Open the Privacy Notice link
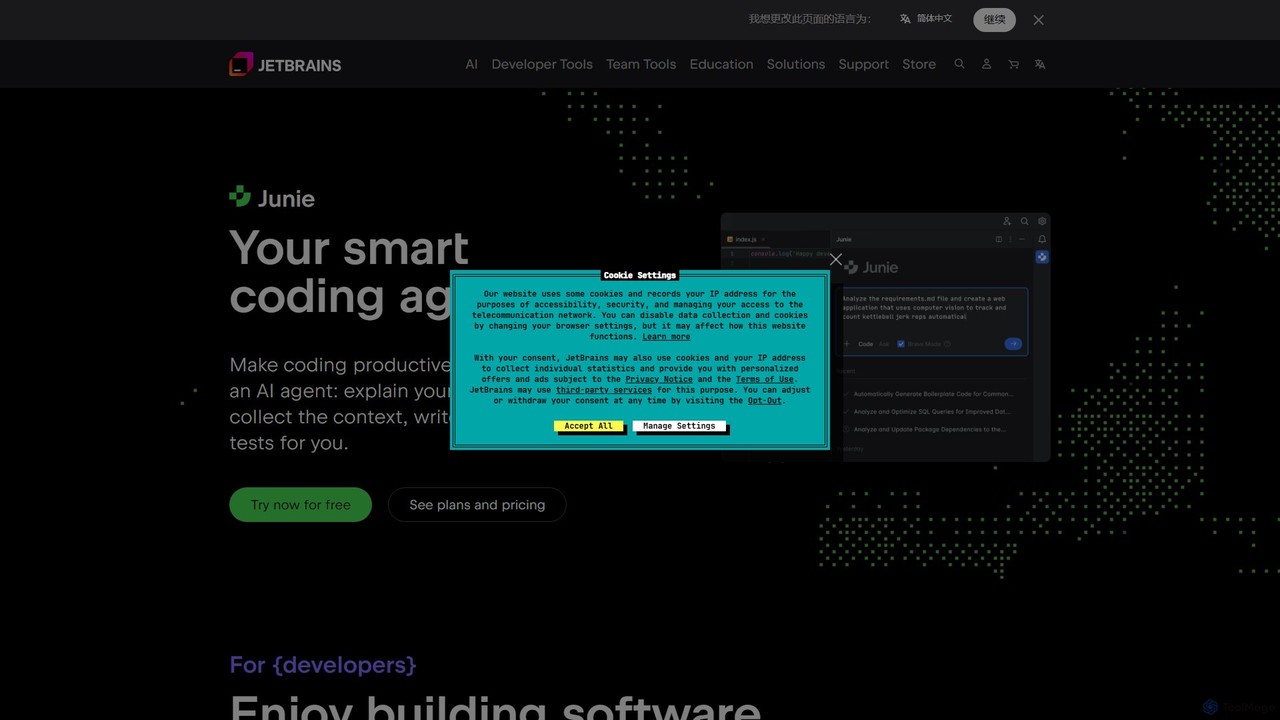The image size is (1280, 720). point(659,379)
